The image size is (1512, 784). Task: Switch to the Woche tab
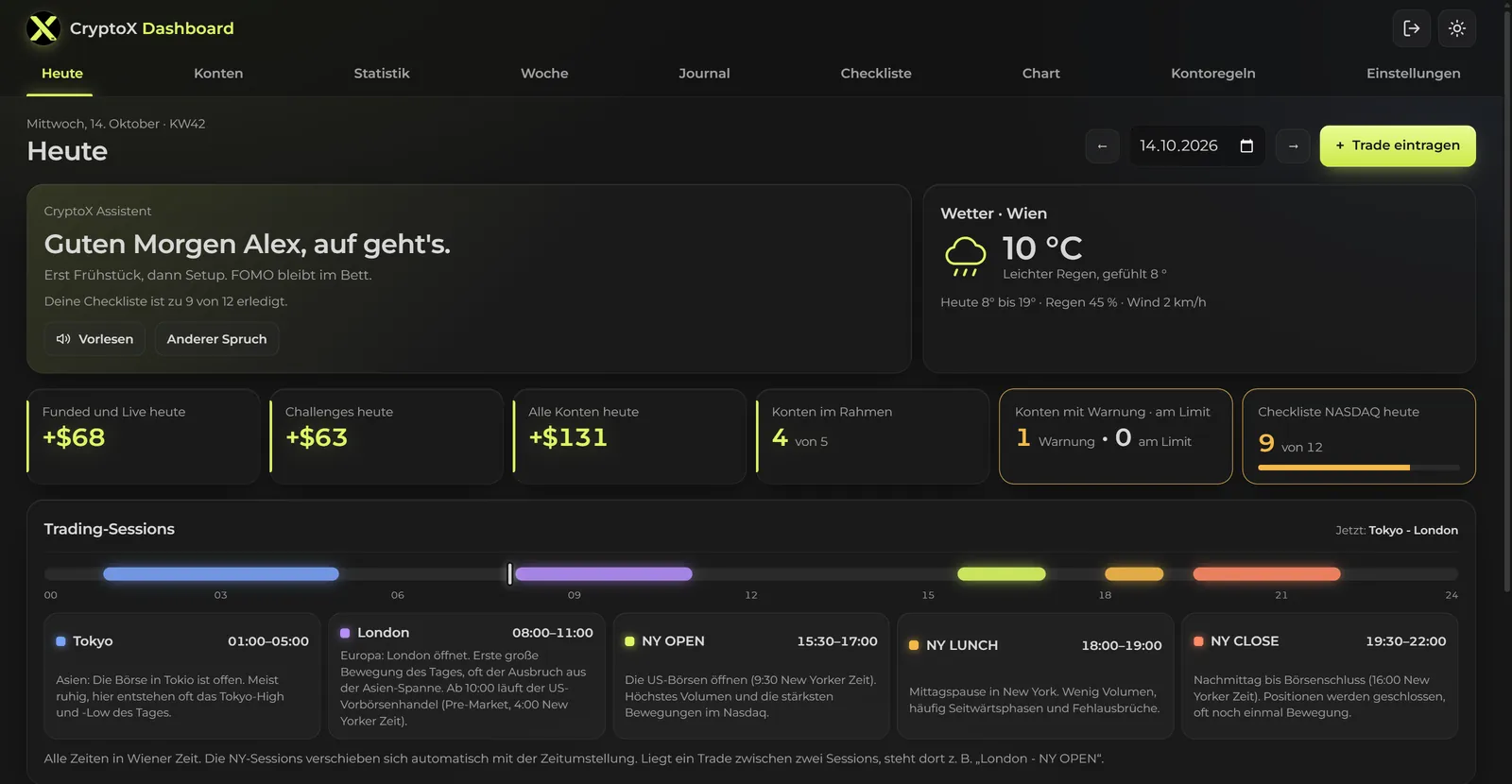pyautogui.click(x=544, y=74)
